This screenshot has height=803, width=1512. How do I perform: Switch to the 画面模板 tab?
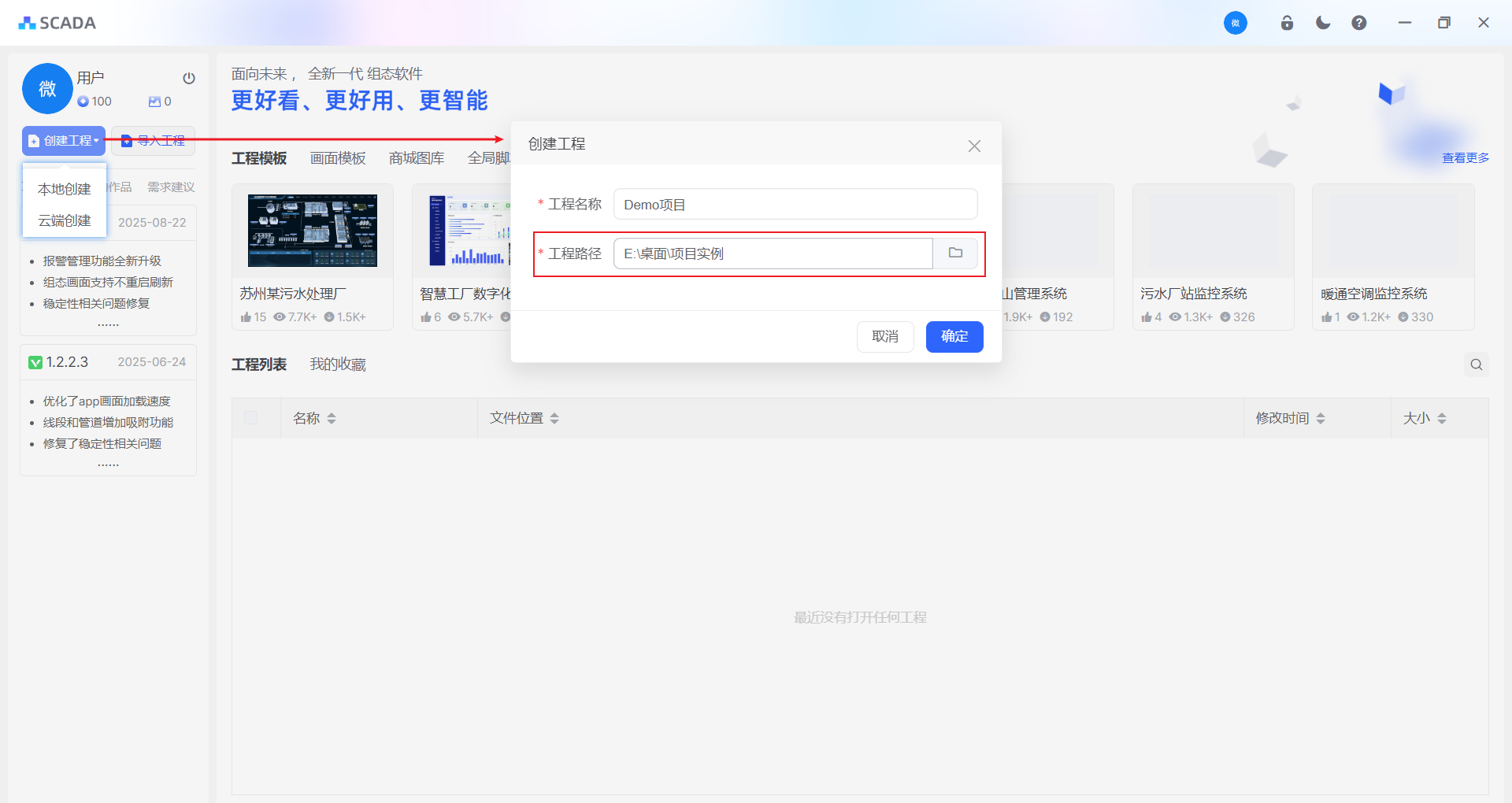tap(338, 158)
